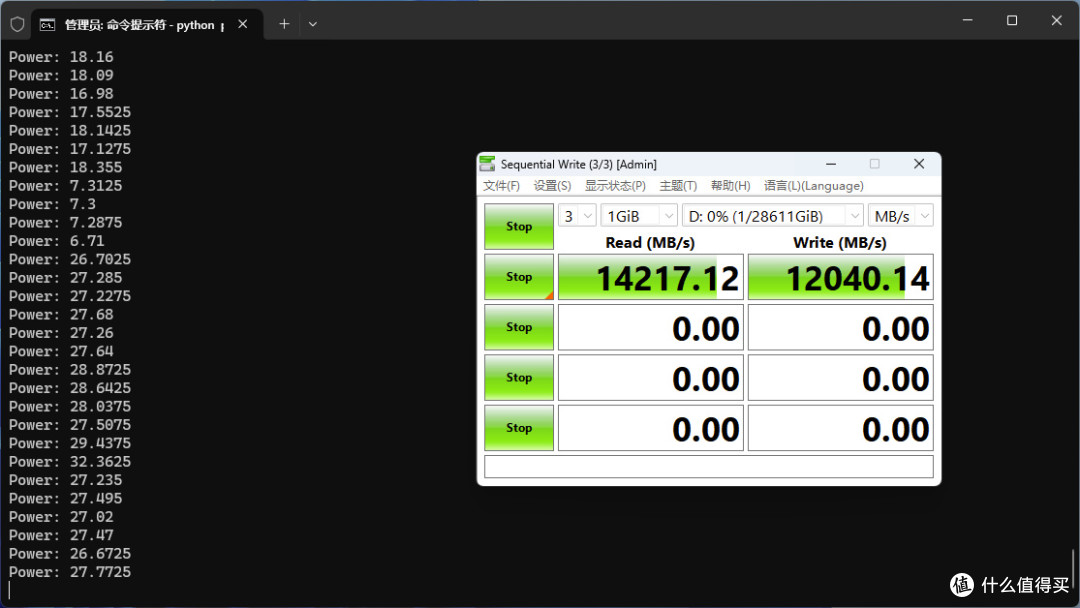The width and height of the screenshot is (1080, 608).
Task: Click the terminal line Power: 27.7725
Action: [70, 572]
